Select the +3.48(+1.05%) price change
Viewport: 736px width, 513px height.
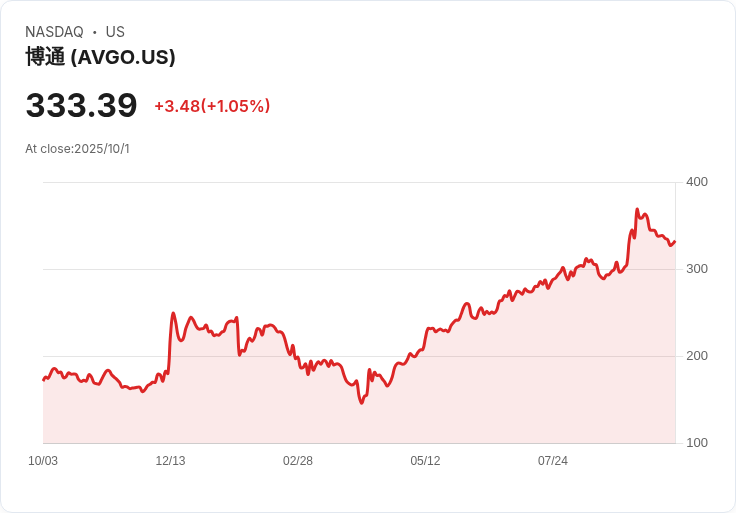(x=212, y=106)
